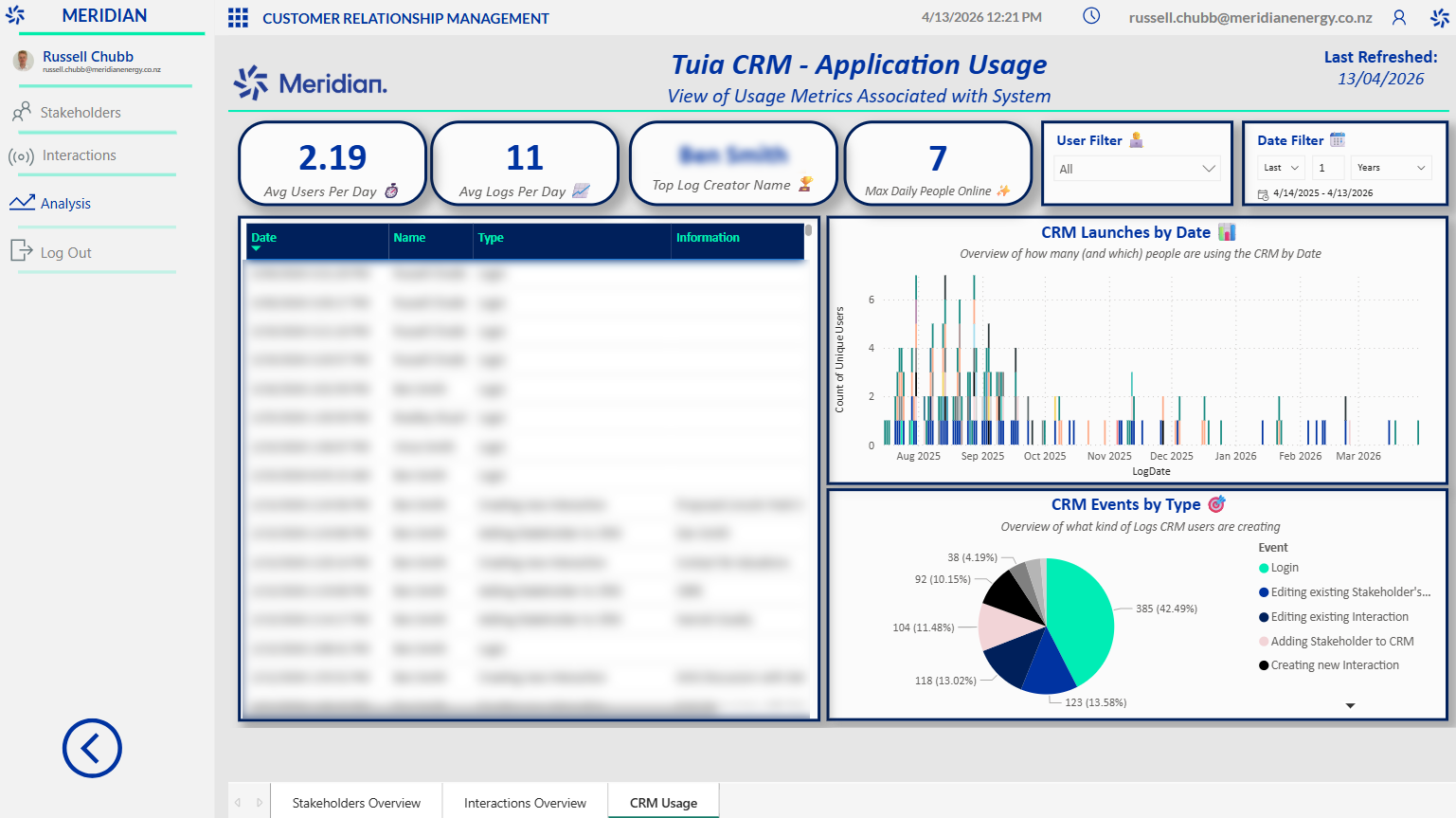Click the 385 (42.49%) pie data label
Viewport: 1456px width, 818px height.
click(x=1166, y=609)
